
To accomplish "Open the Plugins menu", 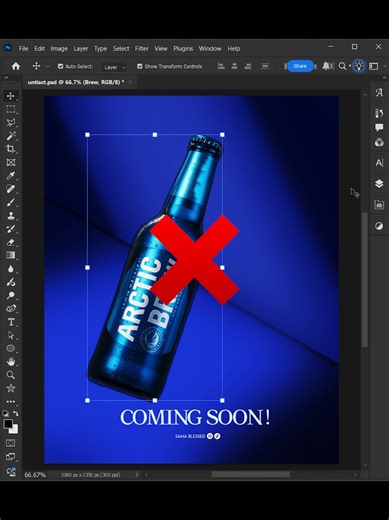I will tap(183, 49).
